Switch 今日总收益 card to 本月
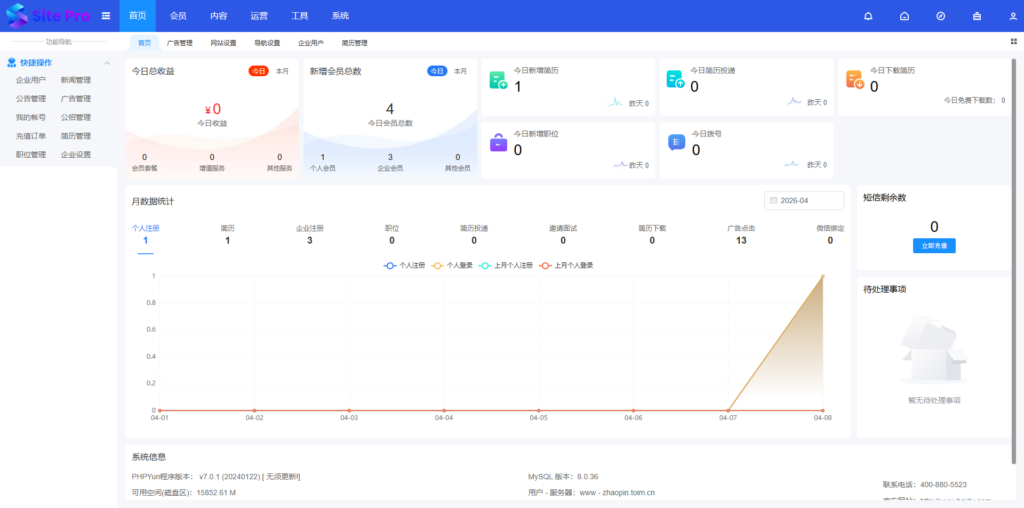The height and width of the screenshot is (508, 1024). click(x=282, y=71)
